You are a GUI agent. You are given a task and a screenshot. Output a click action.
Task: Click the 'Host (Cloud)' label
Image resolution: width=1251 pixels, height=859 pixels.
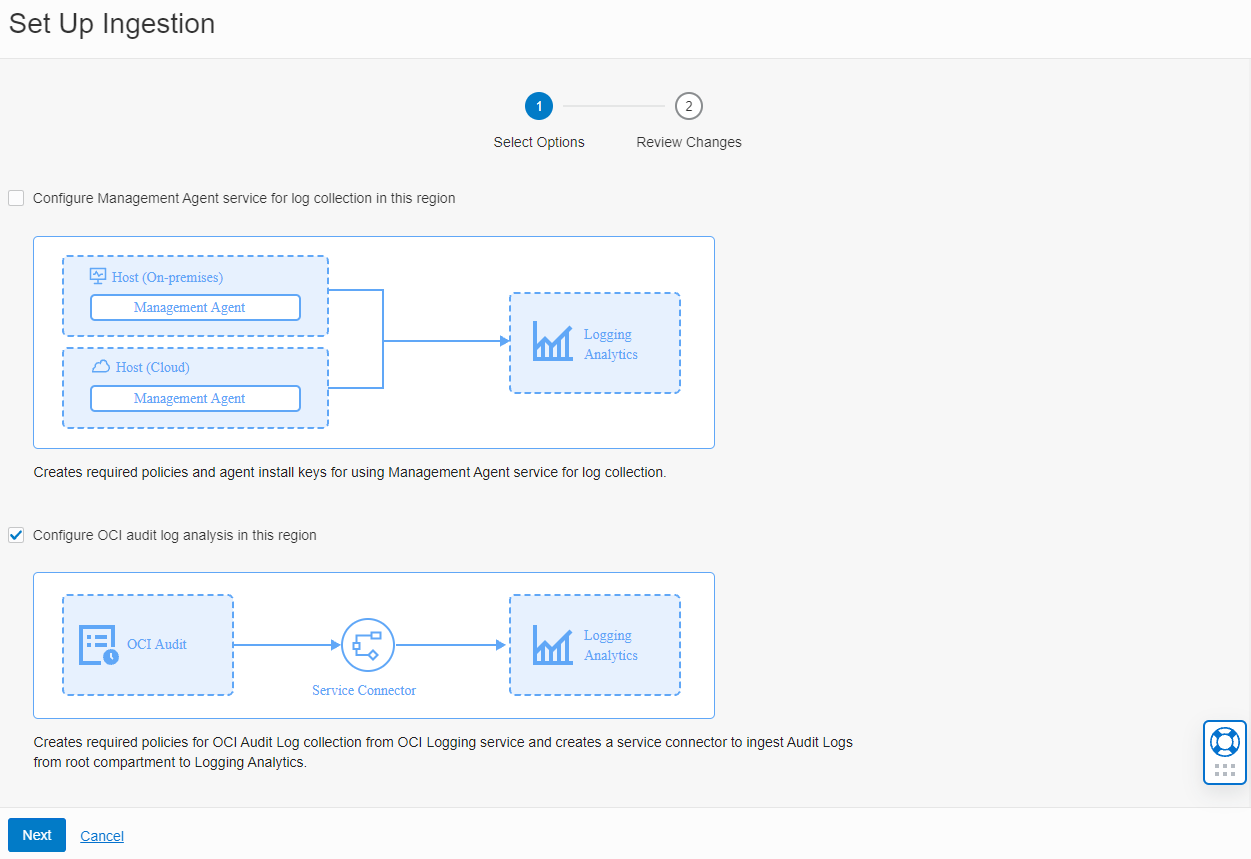click(x=152, y=367)
